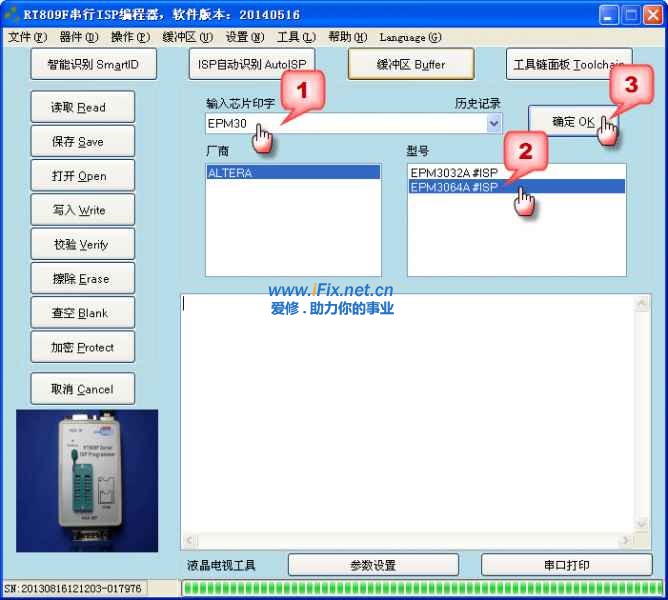The width and height of the screenshot is (668, 600).
Task: Click the Erase chip button
Action: pyautogui.click(x=82, y=279)
